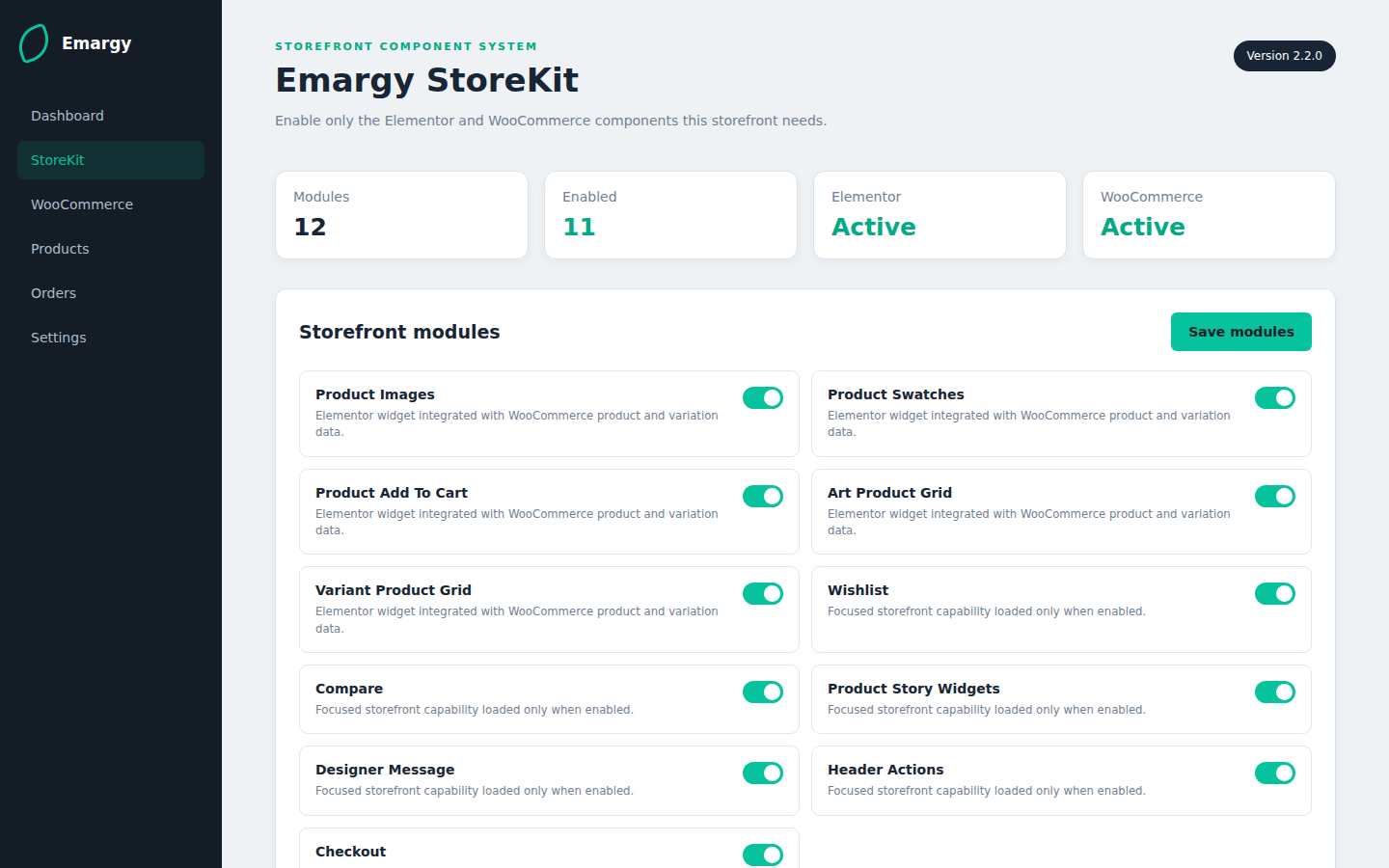Click the Product Add To Cart title
The height and width of the screenshot is (868, 1389).
(392, 493)
